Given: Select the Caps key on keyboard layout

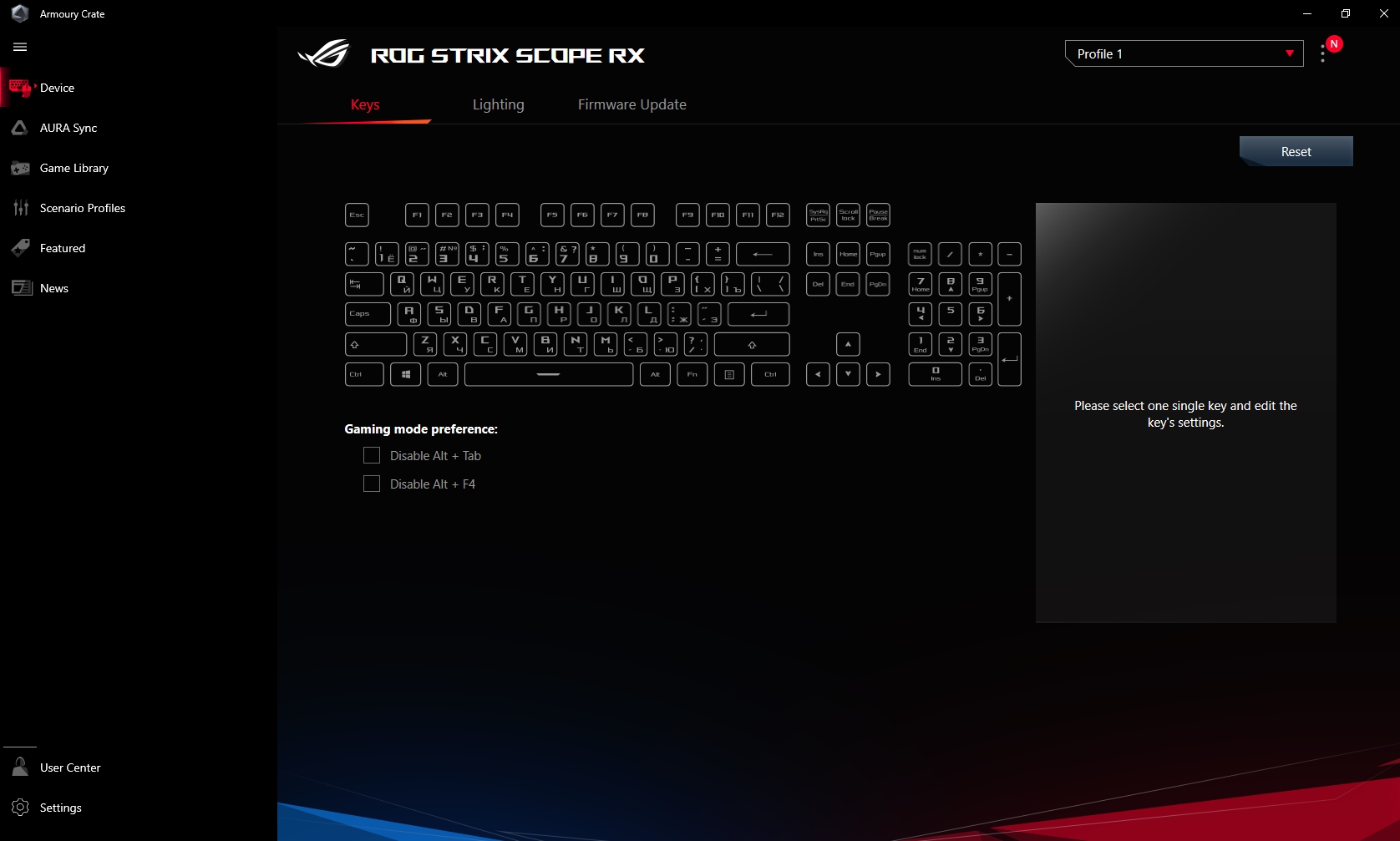Looking at the screenshot, I should pyautogui.click(x=367, y=314).
